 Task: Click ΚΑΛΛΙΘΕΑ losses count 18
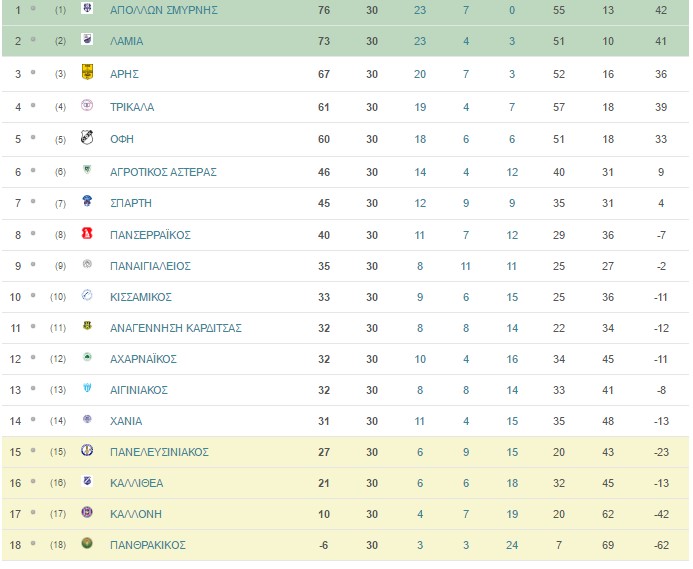pyautogui.click(x=512, y=483)
